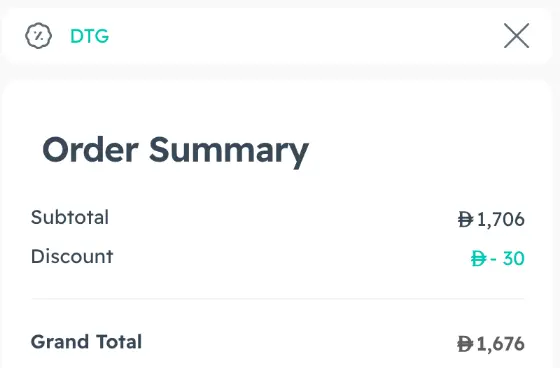Click the grand total amount 1,676
This screenshot has height=368, width=560.
(x=500, y=344)
